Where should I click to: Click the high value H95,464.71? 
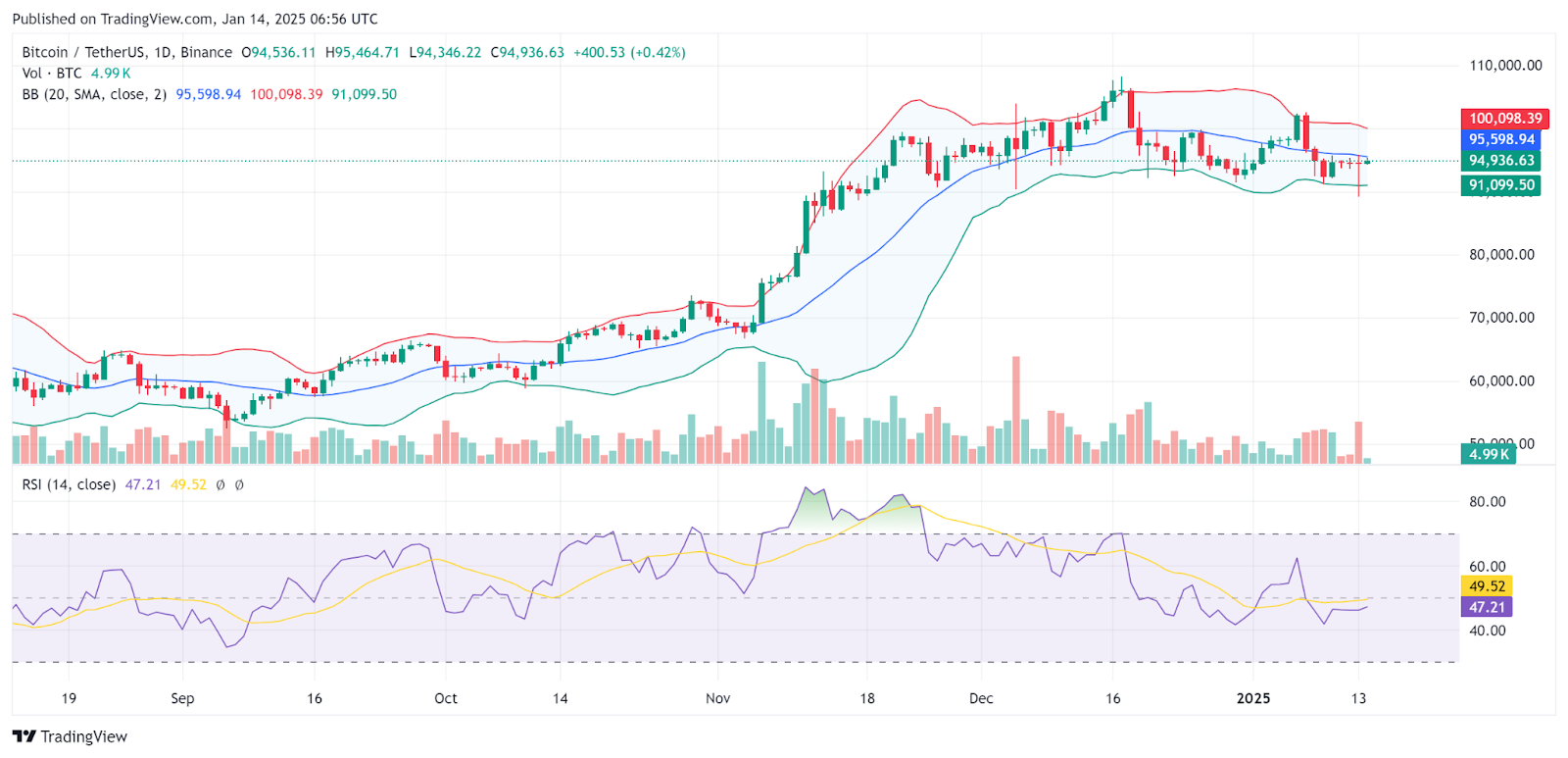click(363, 52)
